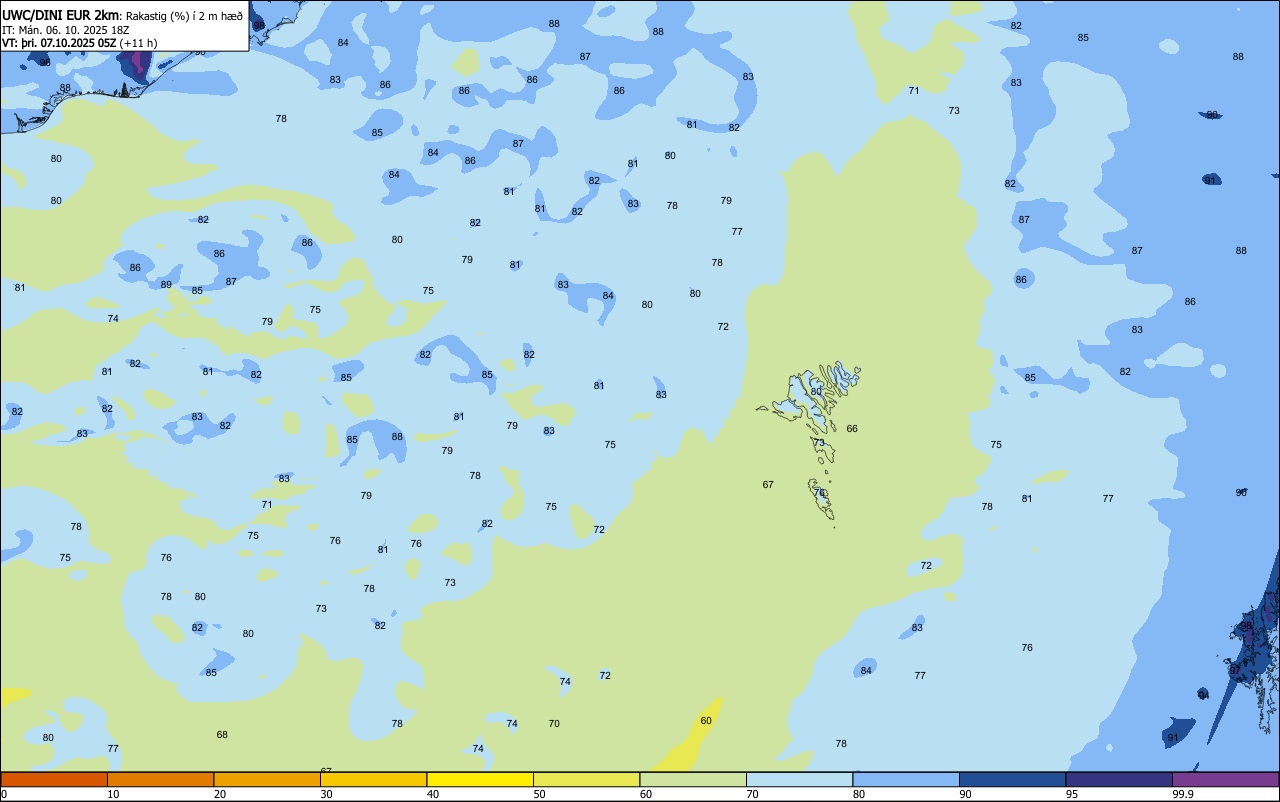The width and height of the screenshot is (1280, 802).
Task: Click the '10' legend tick label
Action: 114,794
